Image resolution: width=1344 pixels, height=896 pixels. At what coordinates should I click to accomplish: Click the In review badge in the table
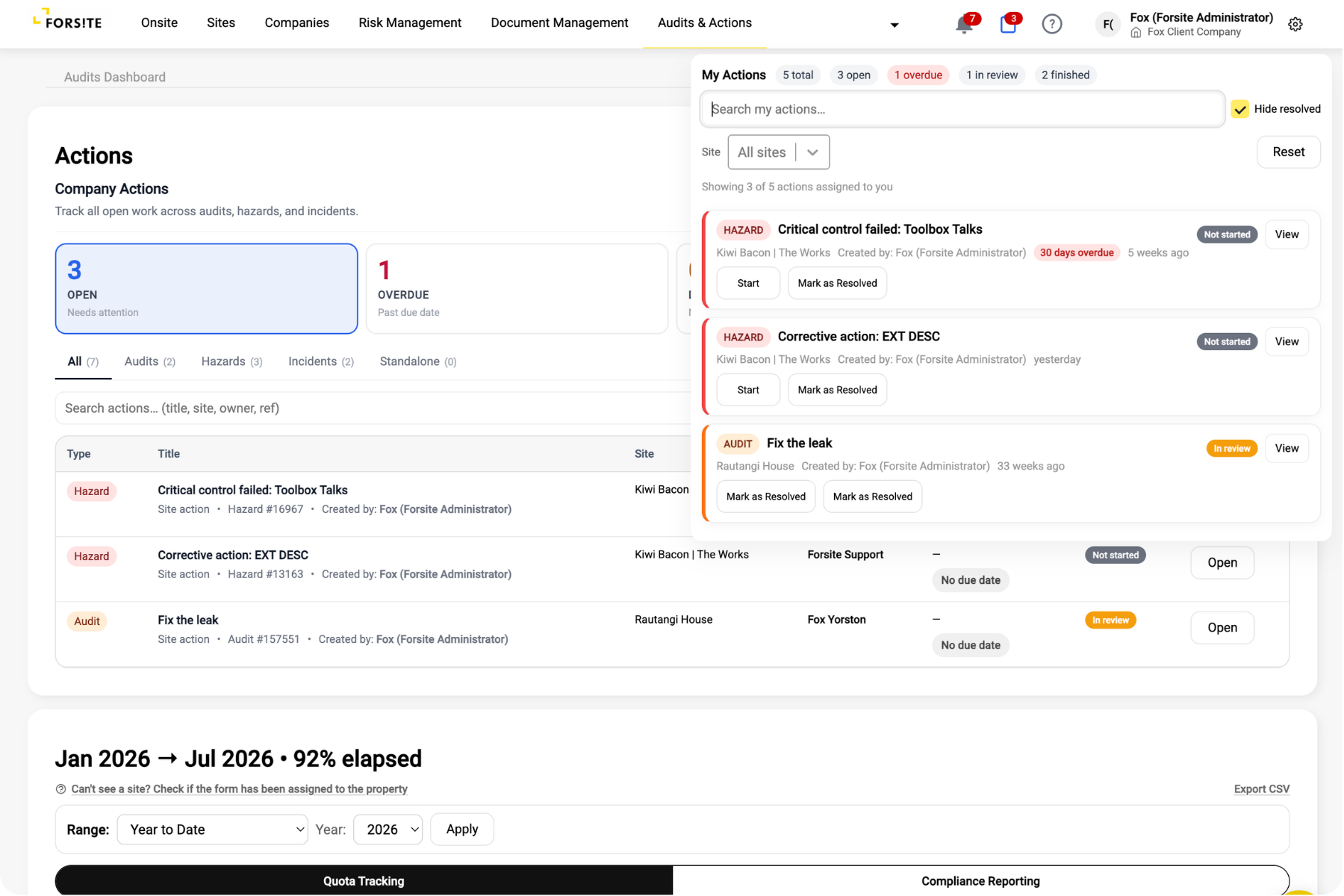click(x=1110, y=620)
